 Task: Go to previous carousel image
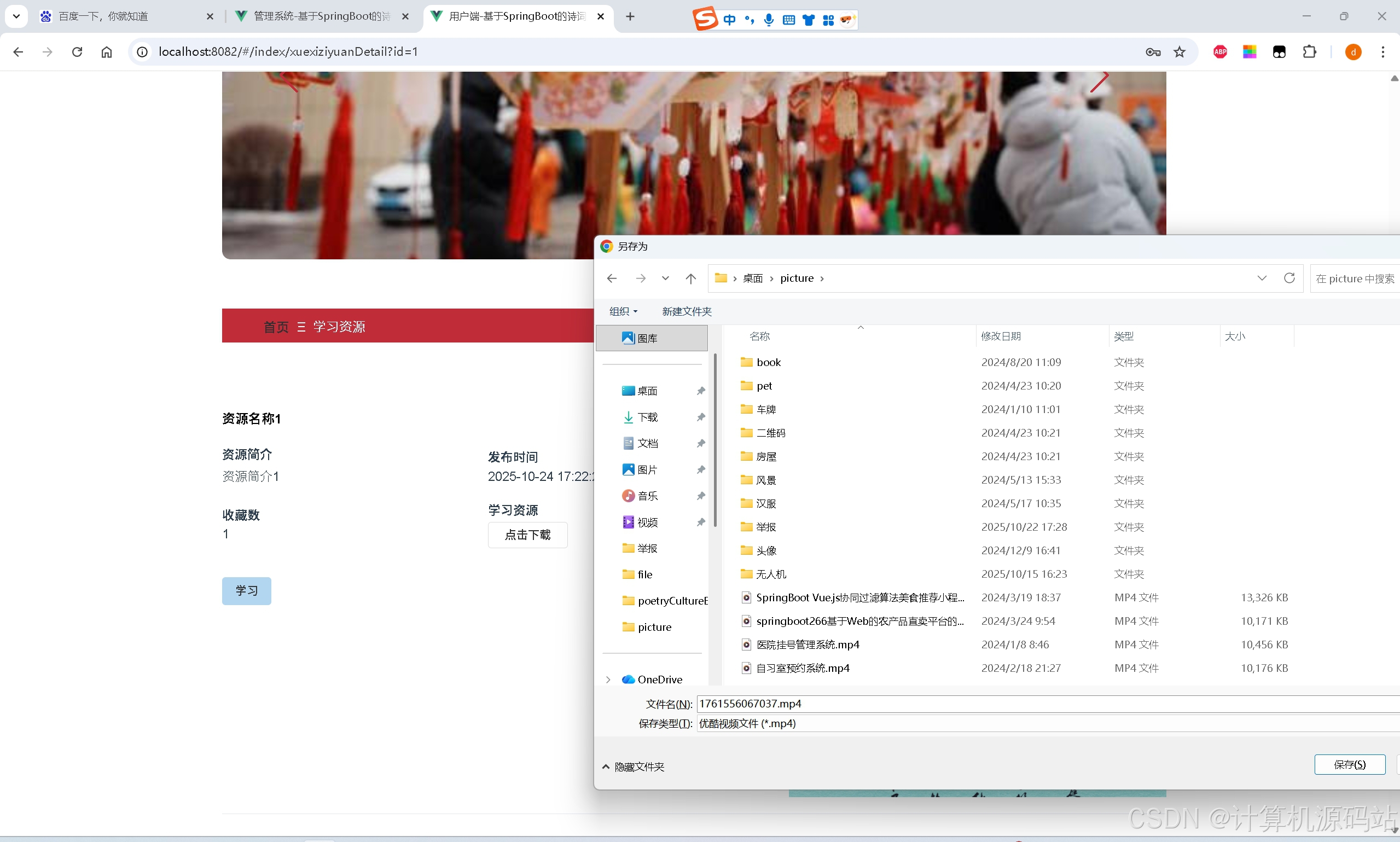point(289,82)
